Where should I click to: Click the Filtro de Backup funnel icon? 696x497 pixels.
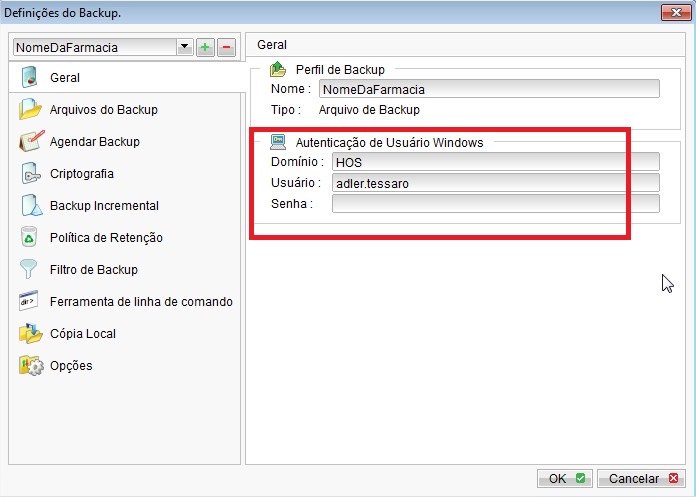(30, 270)
